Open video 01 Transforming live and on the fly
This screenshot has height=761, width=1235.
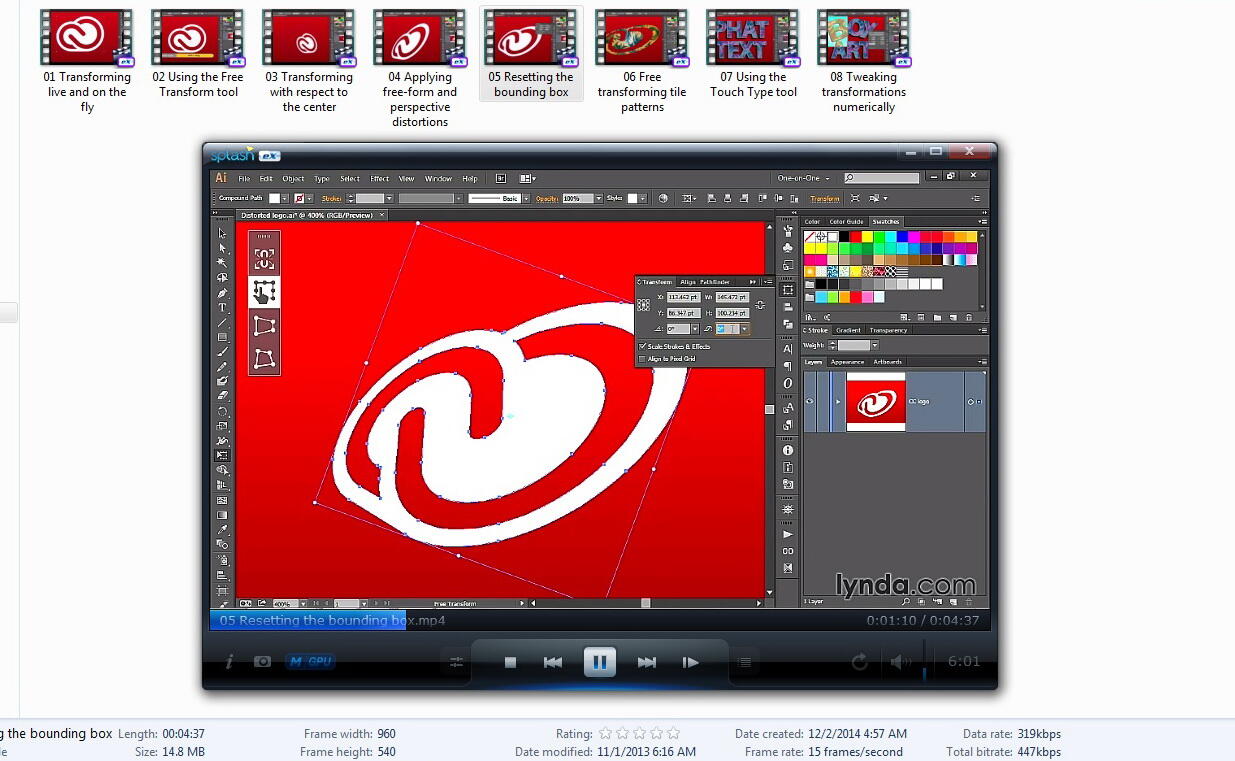coord(87,62)
